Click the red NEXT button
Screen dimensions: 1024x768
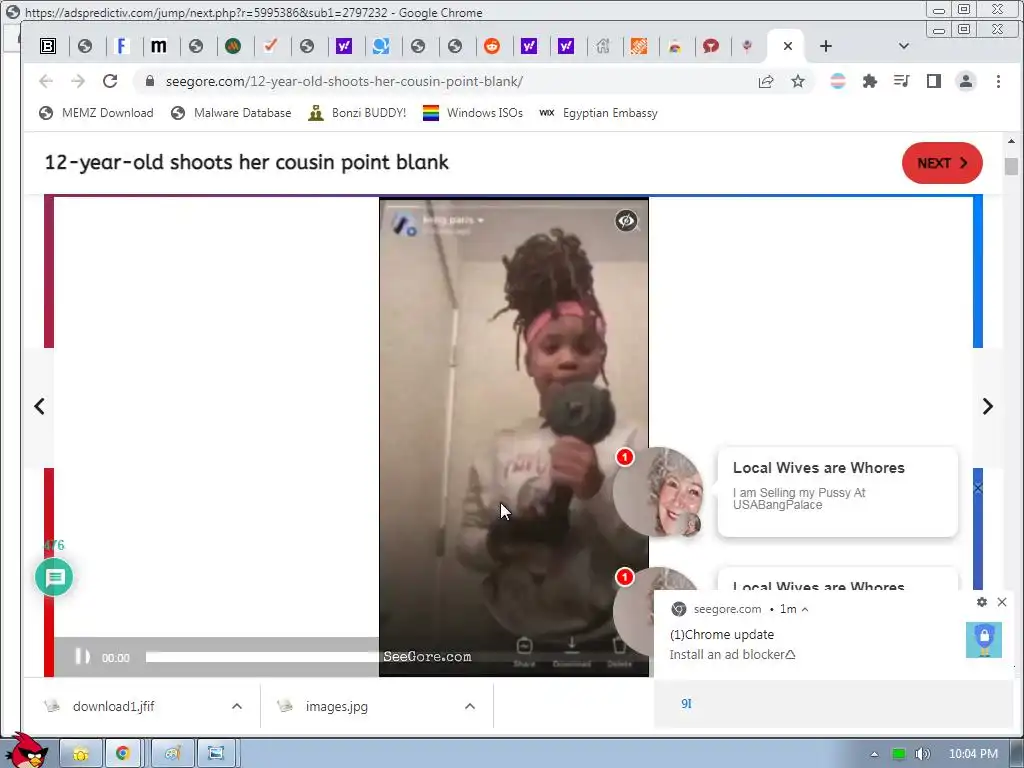(x=942, y=163)
